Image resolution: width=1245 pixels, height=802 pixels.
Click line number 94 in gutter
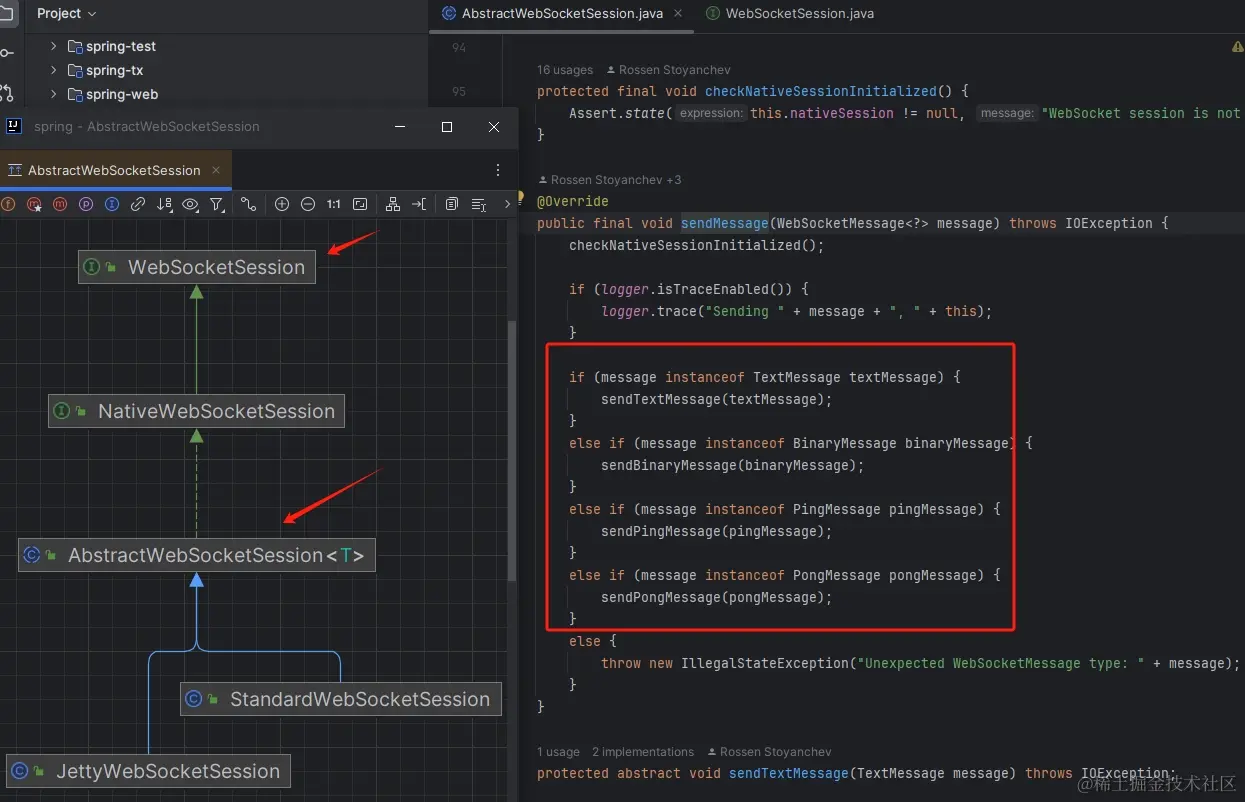(459, 48)
